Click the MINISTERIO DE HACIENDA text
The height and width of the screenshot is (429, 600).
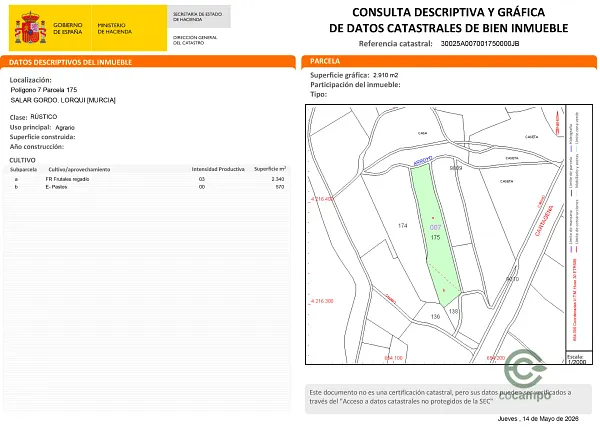tap(115, 28)
